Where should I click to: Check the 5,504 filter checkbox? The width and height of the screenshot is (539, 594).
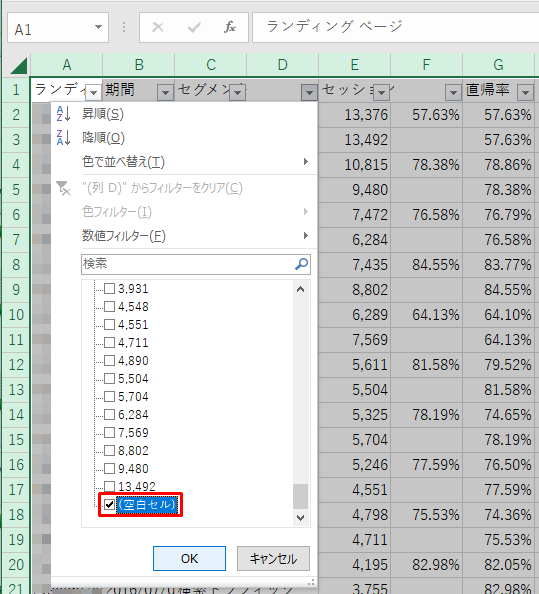pyautogui.click(x=109, y=378)
